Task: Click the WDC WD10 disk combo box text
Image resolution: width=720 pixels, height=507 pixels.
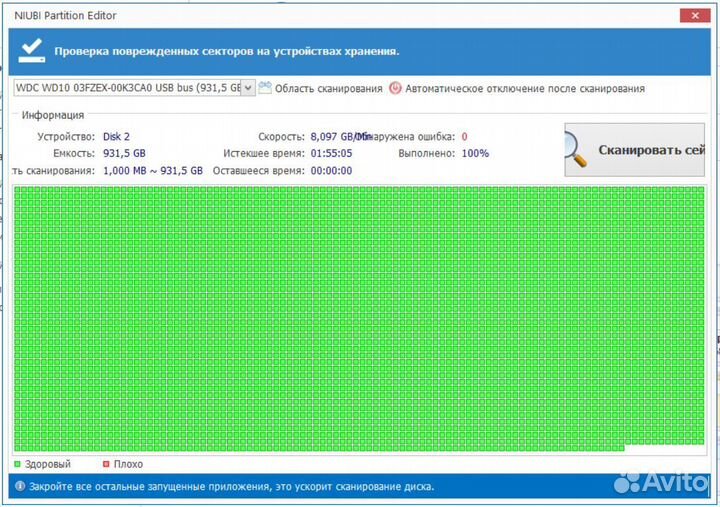Action: pyautogui.click(x=128, y=88)
